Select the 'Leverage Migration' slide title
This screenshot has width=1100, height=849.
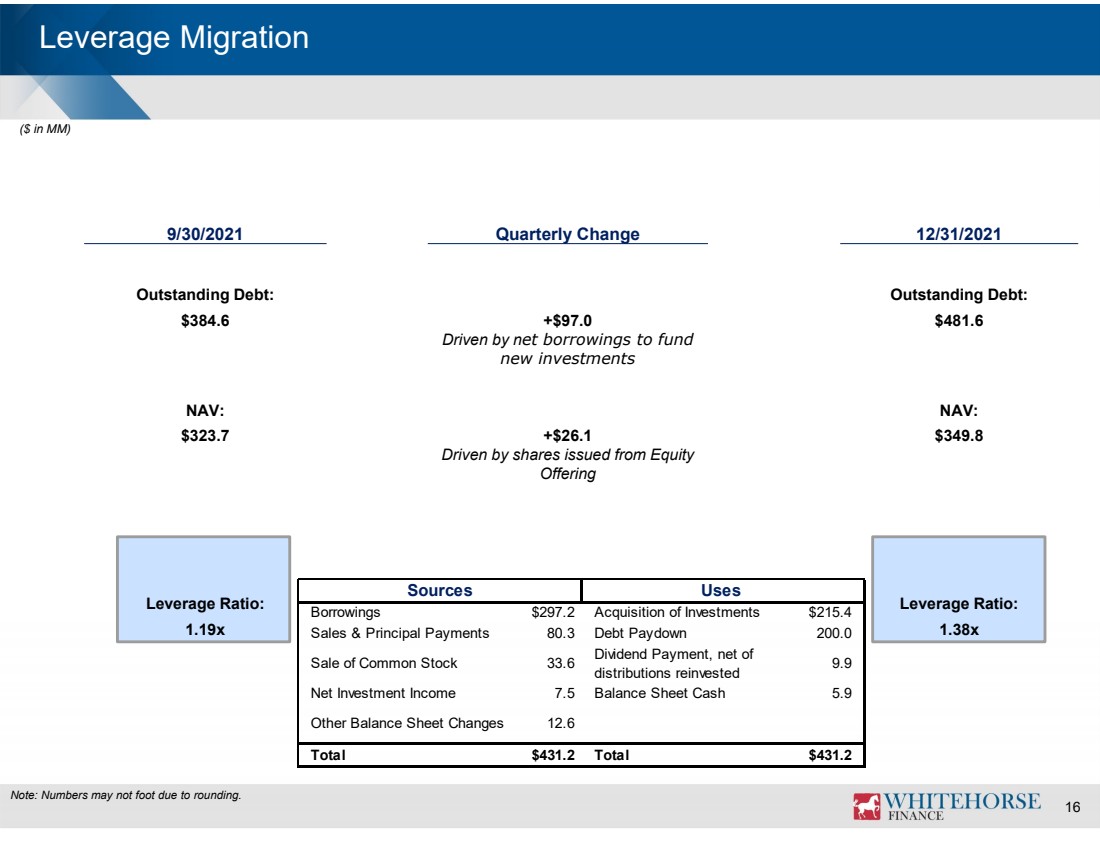[174, 38]
